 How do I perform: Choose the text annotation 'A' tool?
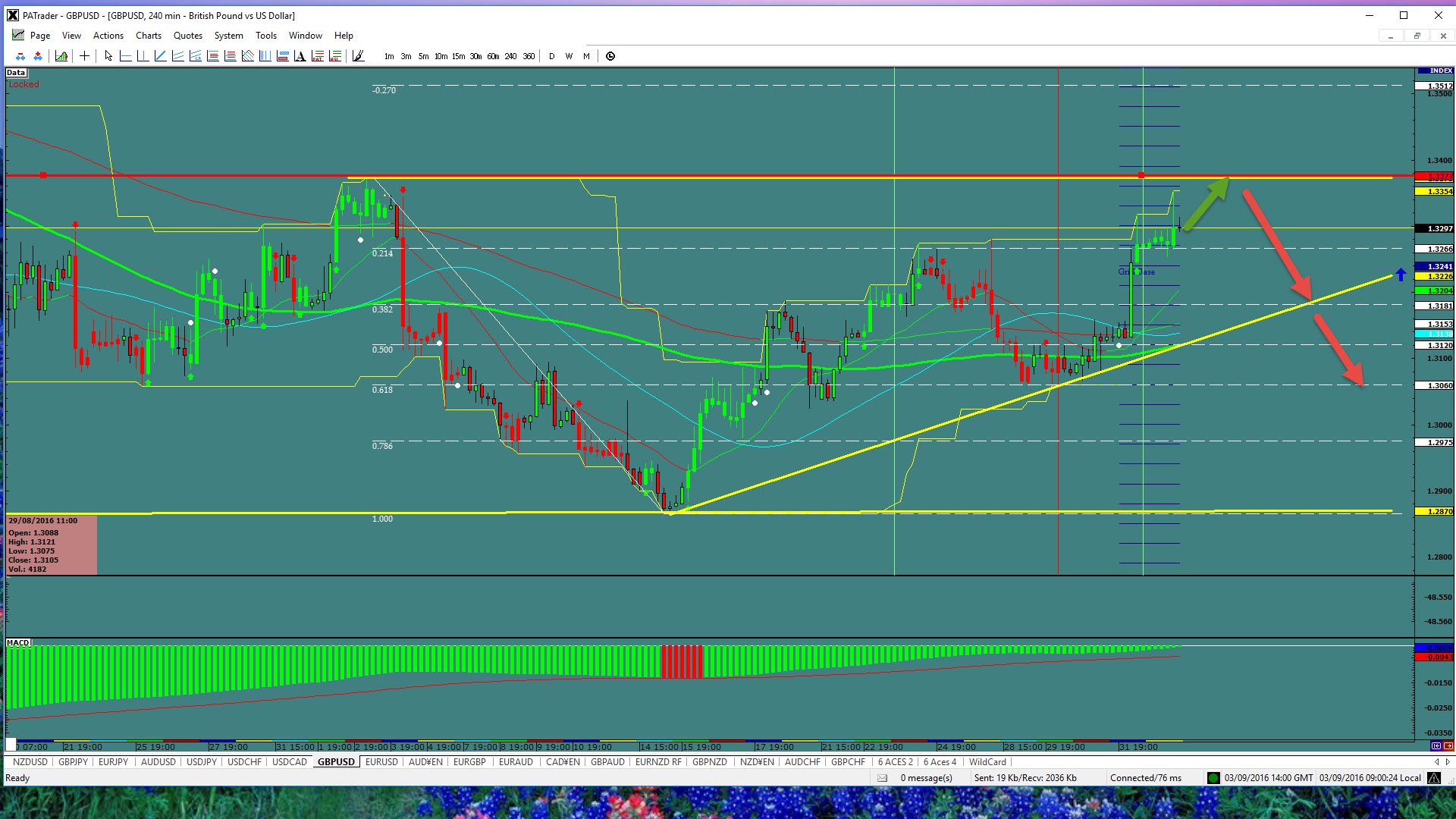coord(300,55)
